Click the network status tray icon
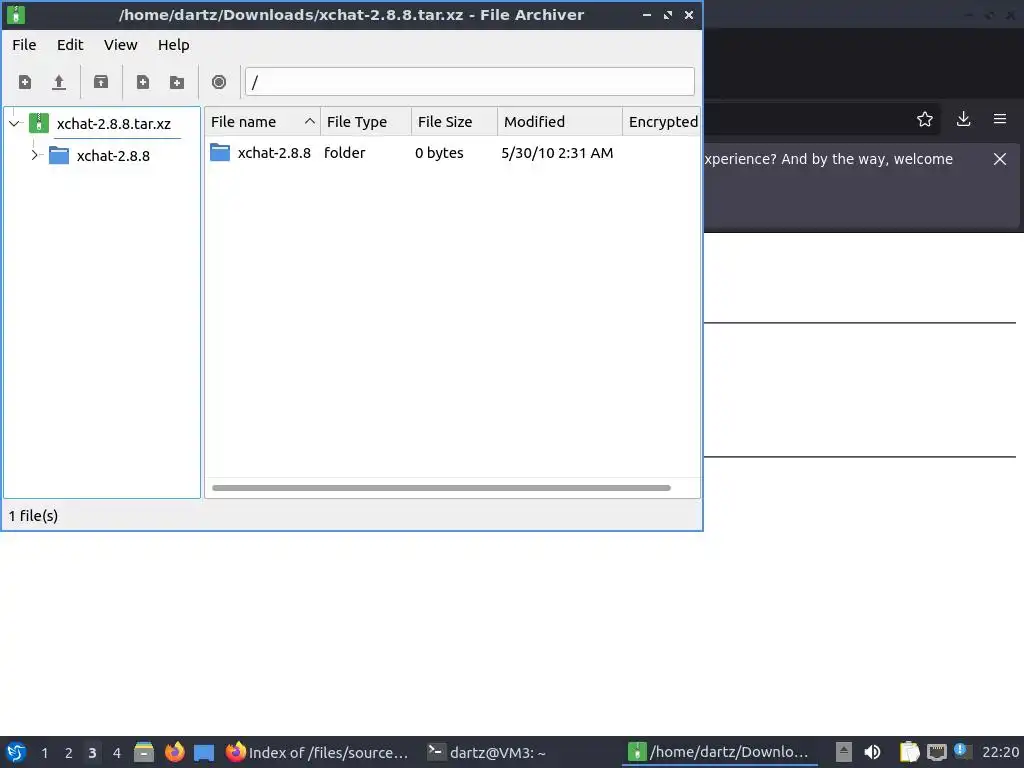Viewport: 1024px width, 768px height. pyautogui.click(x=937, y=752)
